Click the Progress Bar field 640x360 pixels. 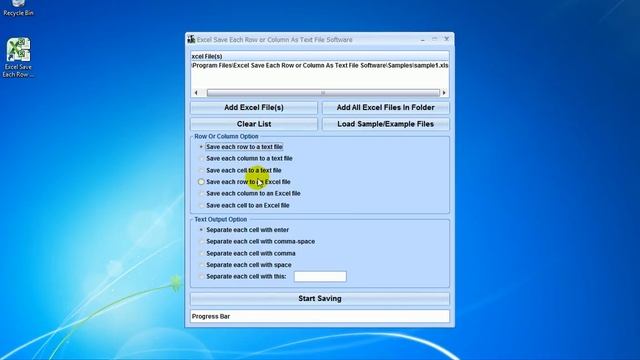pyautogui.click(x=320, y=316)
